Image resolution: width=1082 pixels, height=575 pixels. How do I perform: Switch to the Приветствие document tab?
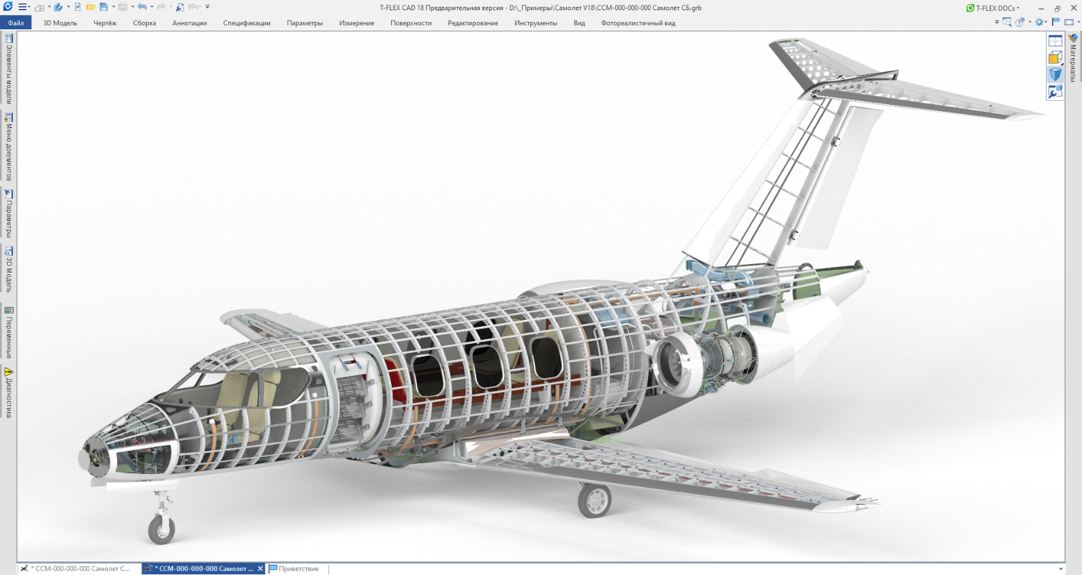coord(298,569)
